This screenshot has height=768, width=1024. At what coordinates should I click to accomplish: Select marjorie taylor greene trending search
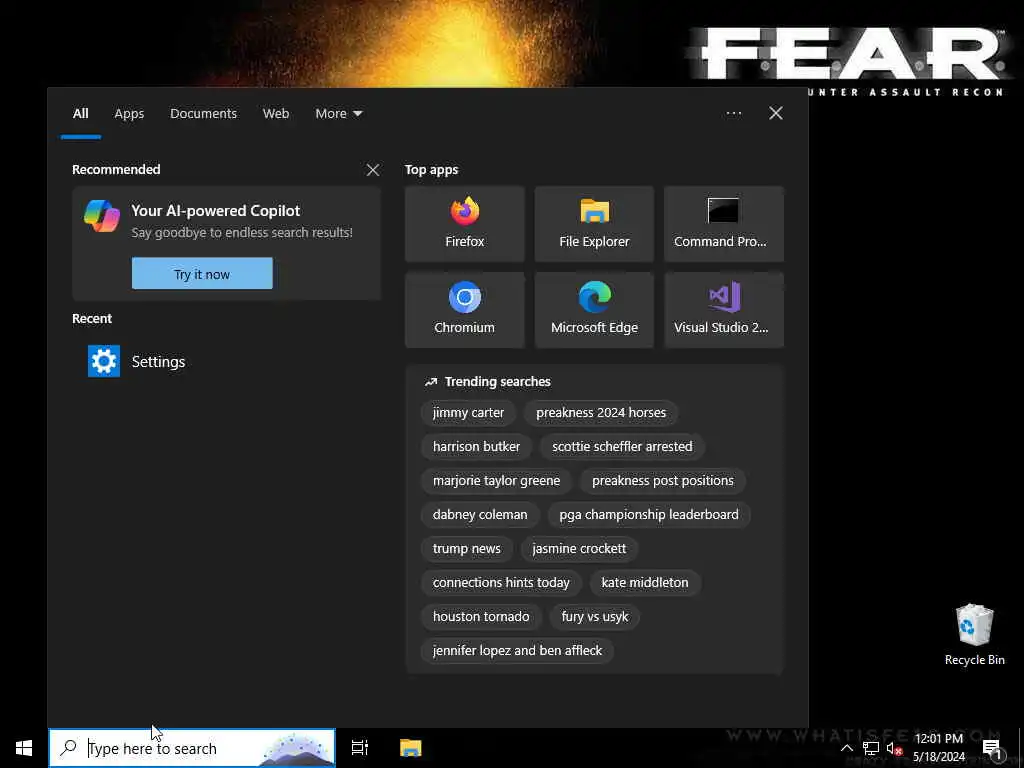pos(496,481)
